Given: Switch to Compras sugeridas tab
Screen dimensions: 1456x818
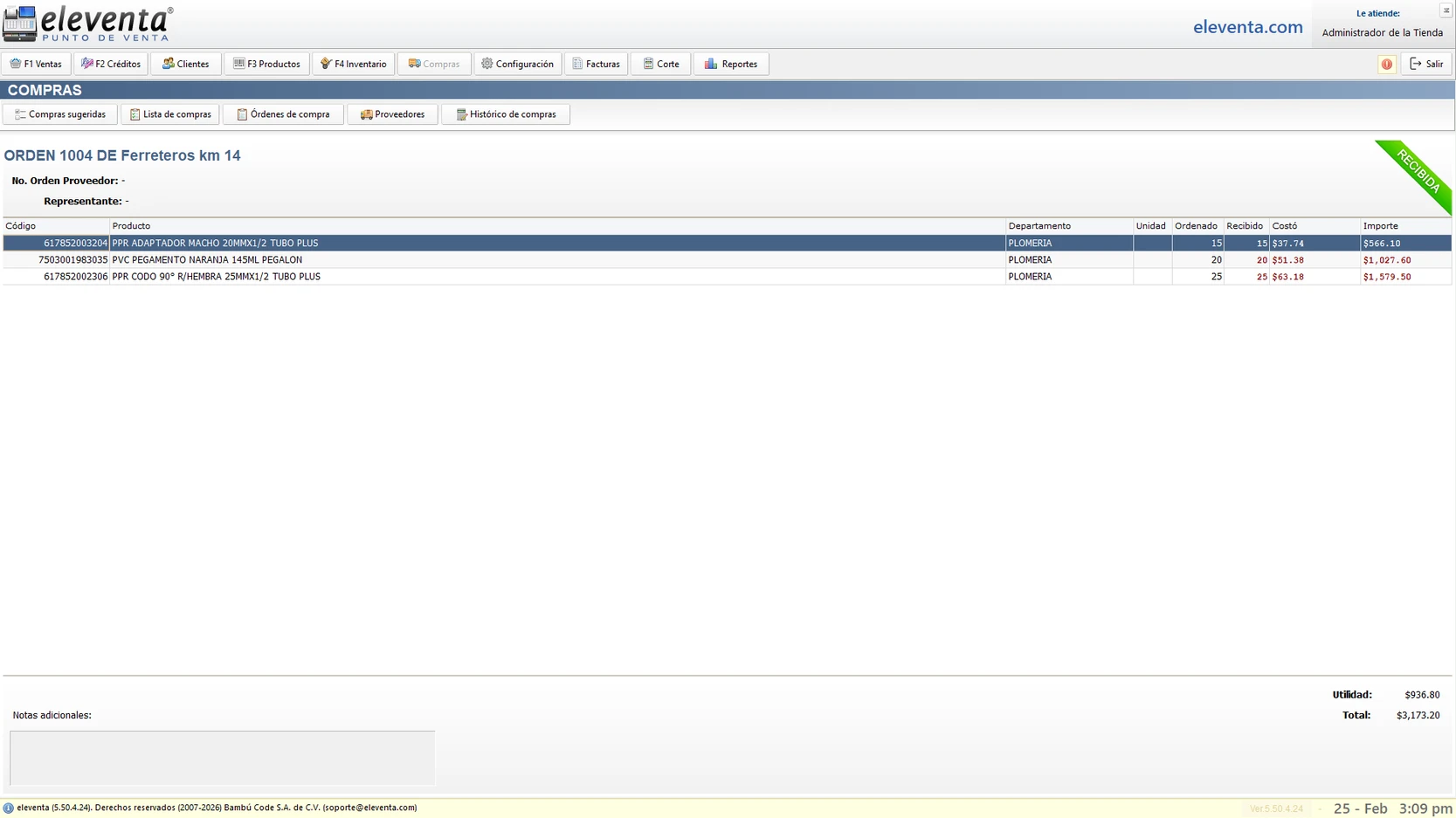Looking at the screenshot, I should [x=59, y=114].
